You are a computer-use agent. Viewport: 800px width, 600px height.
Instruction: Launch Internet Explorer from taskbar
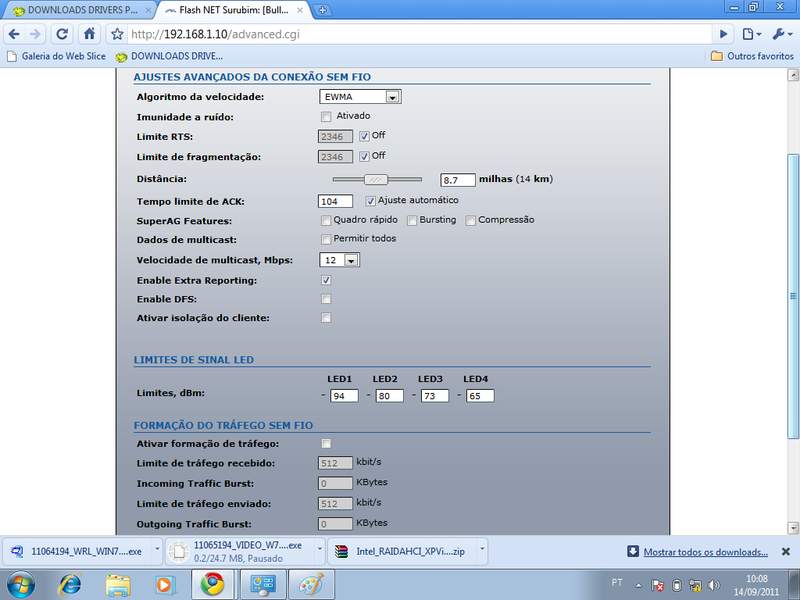(70, 585)
